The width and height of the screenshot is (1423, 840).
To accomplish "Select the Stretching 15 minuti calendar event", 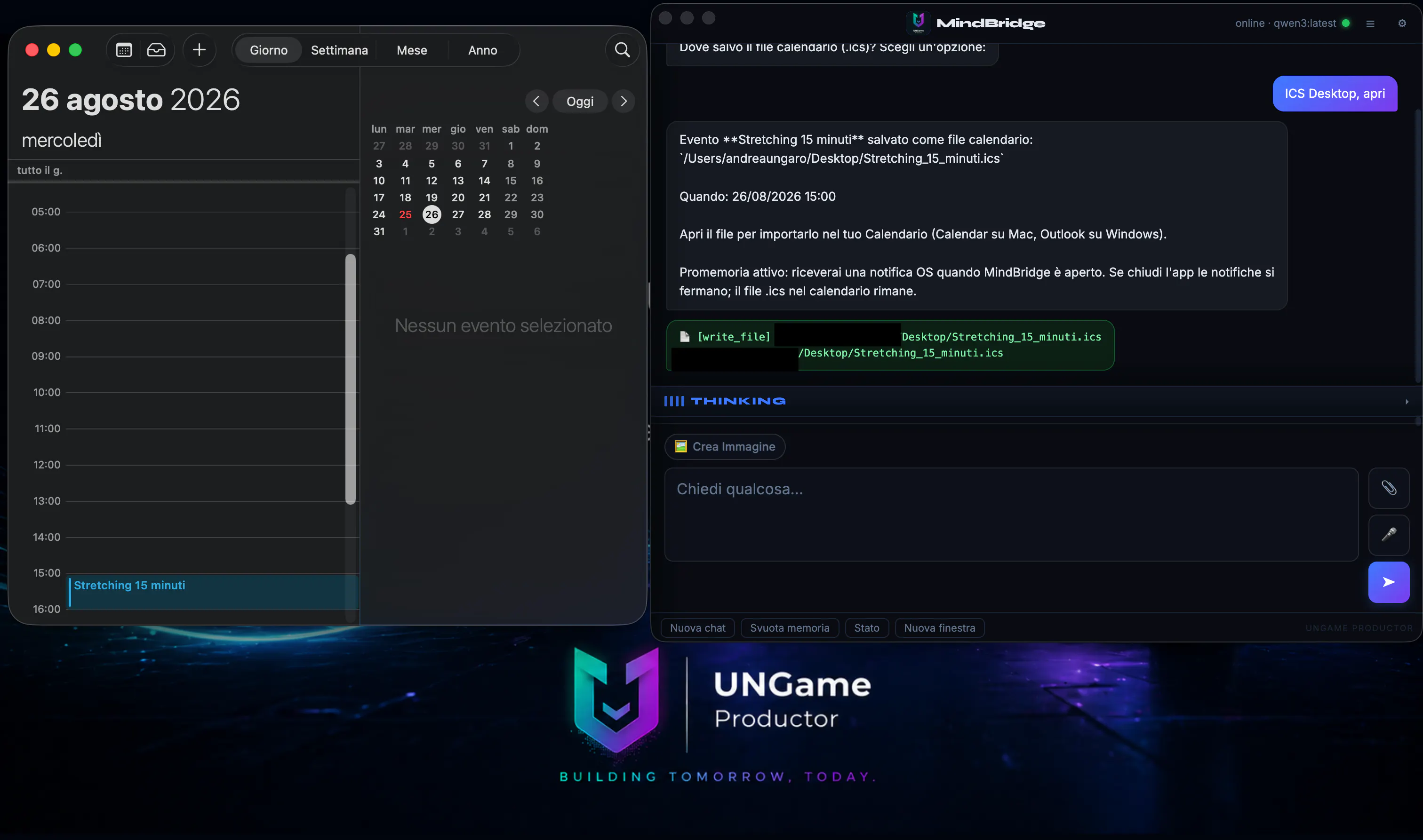I will coord(214,592).
